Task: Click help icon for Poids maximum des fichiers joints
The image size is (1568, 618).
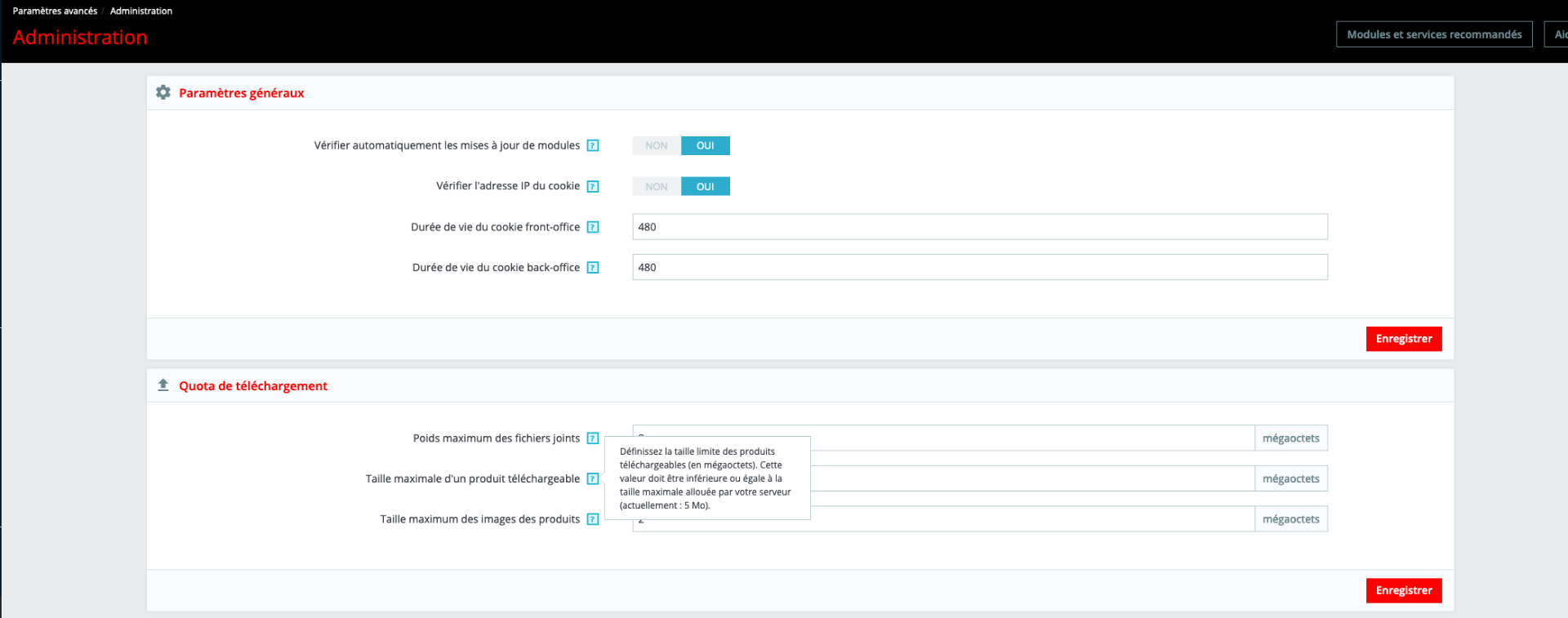Action: click(x=593, y=438)
